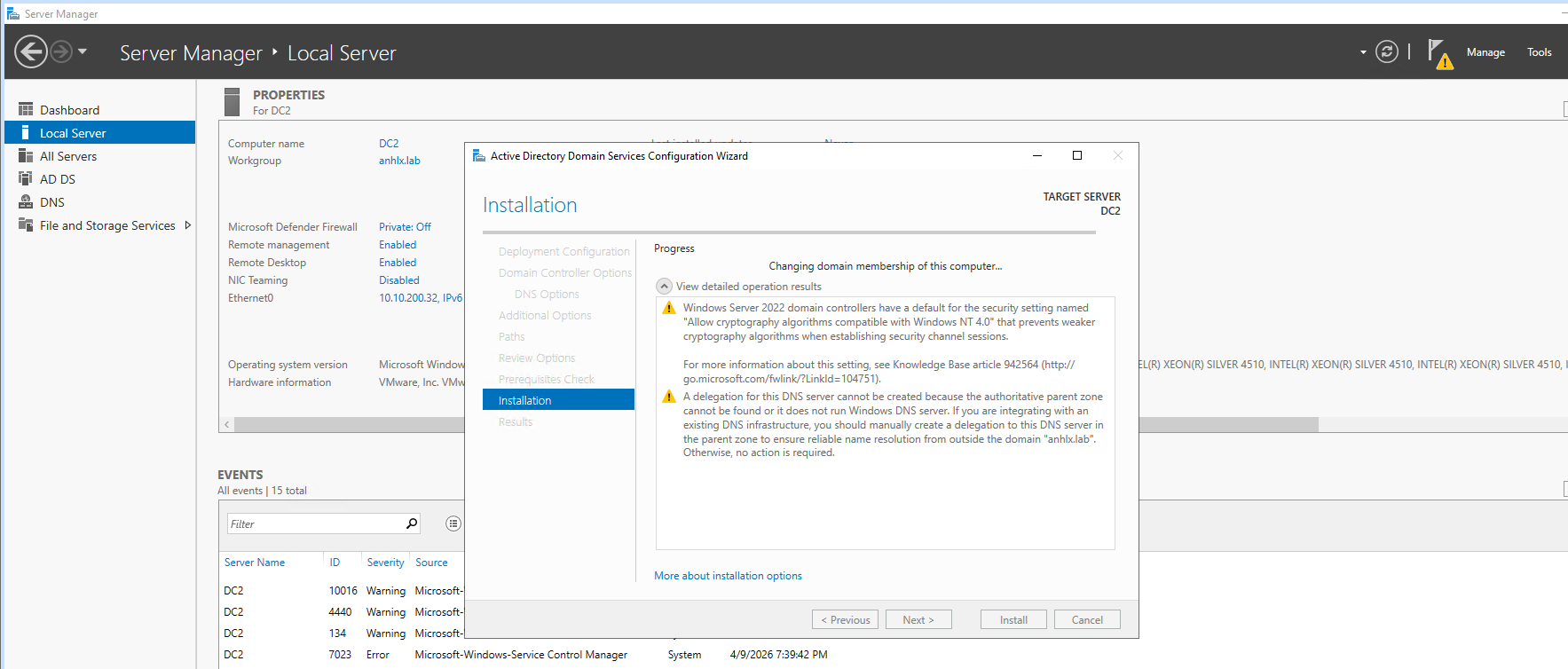
Task: Open More about installation options link
Action: coord(728,576)
